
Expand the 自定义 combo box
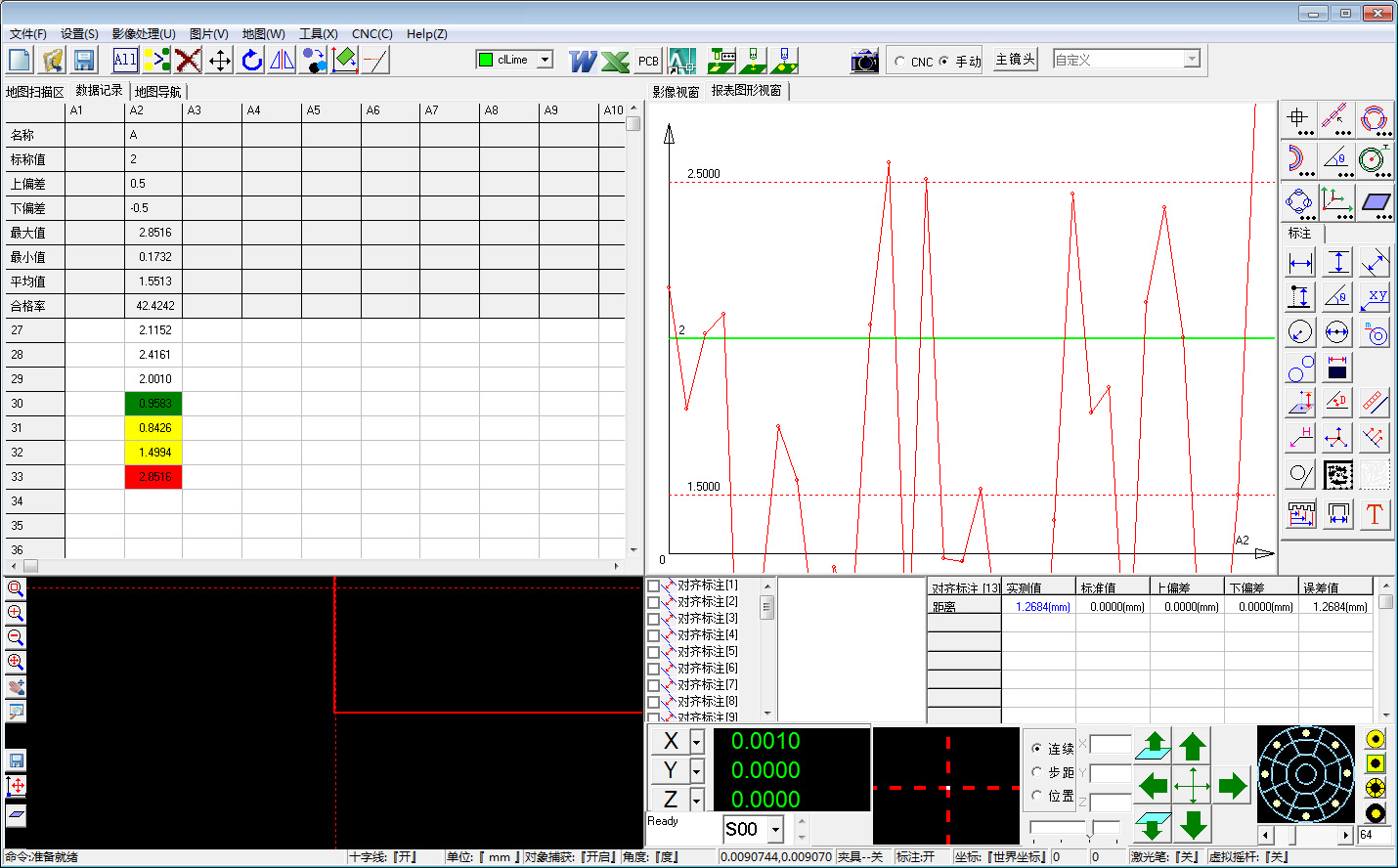click(x=1191, y=60)
